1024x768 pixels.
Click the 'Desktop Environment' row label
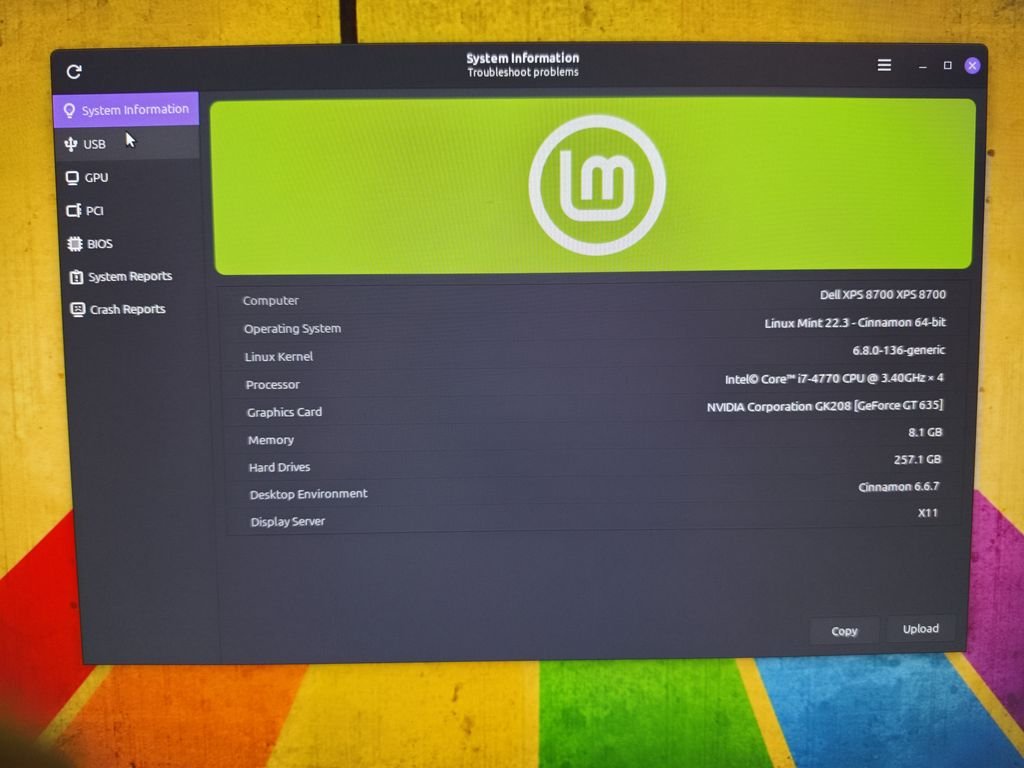coord(308,494)
